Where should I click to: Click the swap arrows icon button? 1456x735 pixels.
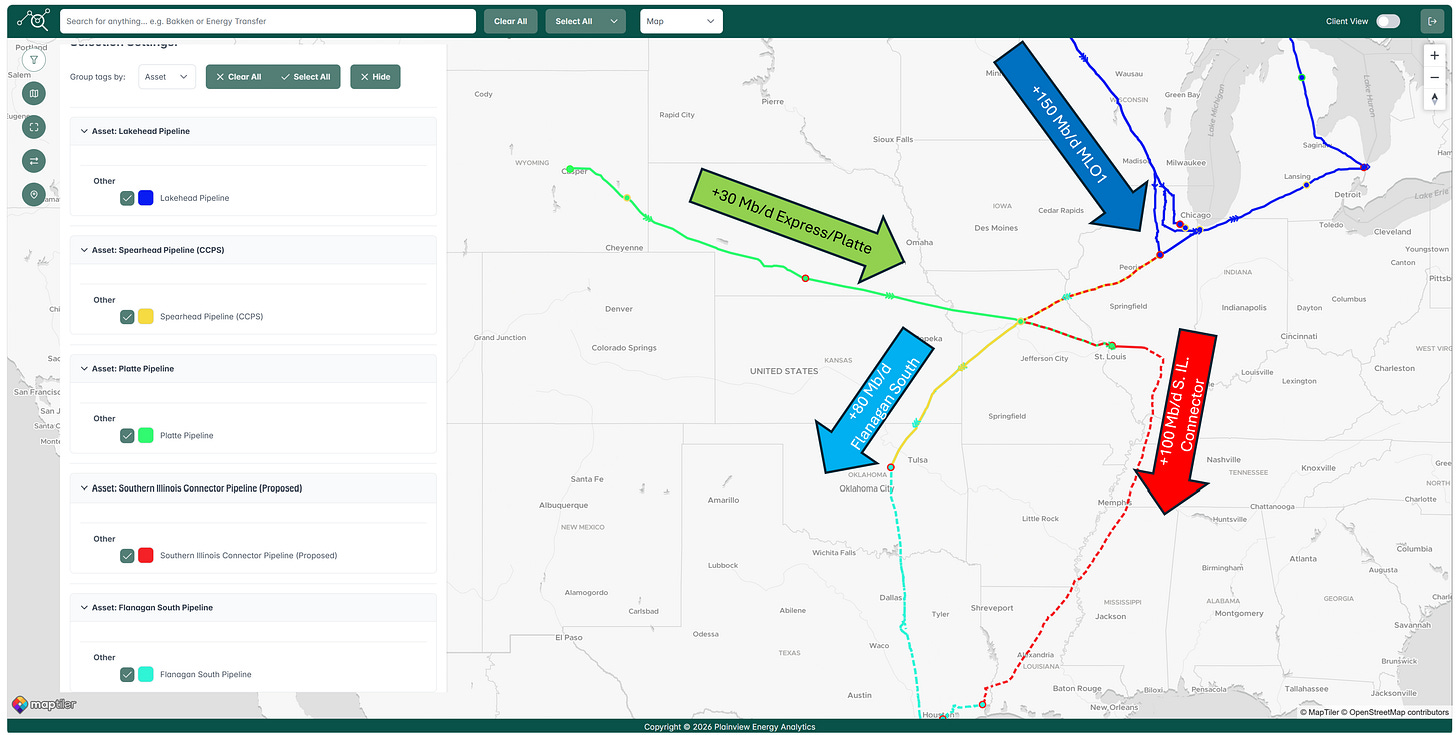[34, 161]
